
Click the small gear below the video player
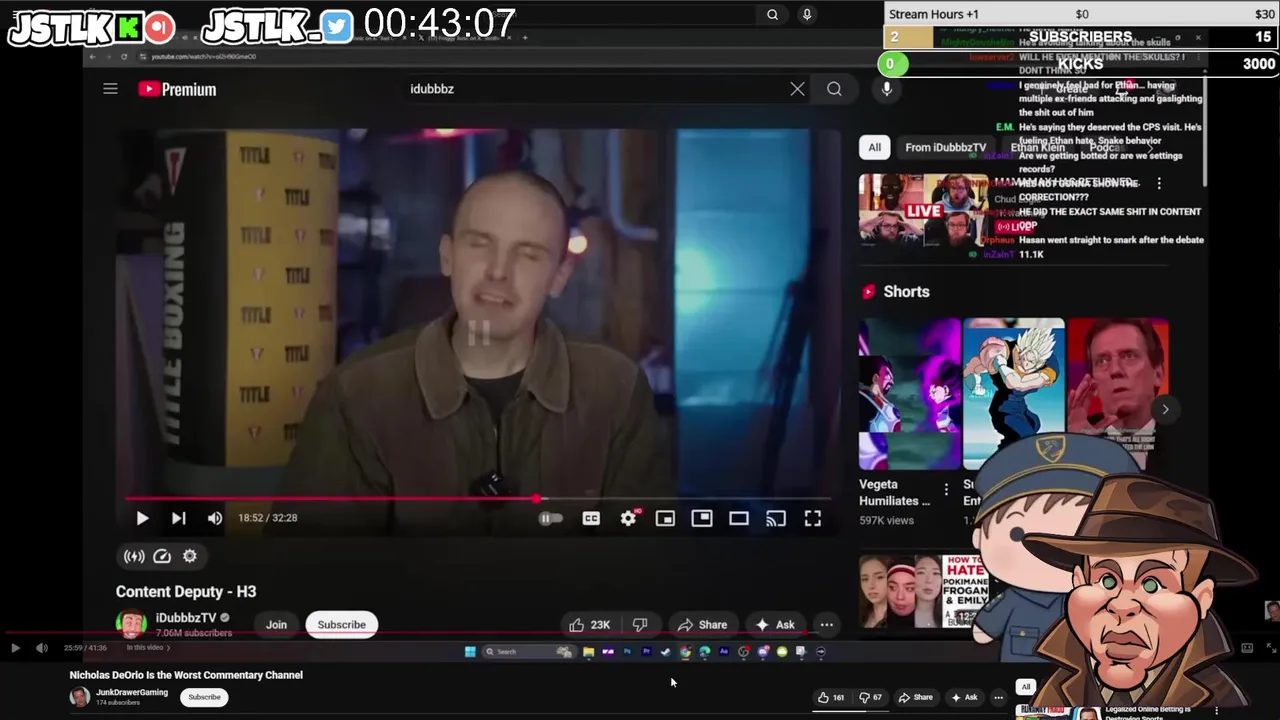[x=190, y=556]
